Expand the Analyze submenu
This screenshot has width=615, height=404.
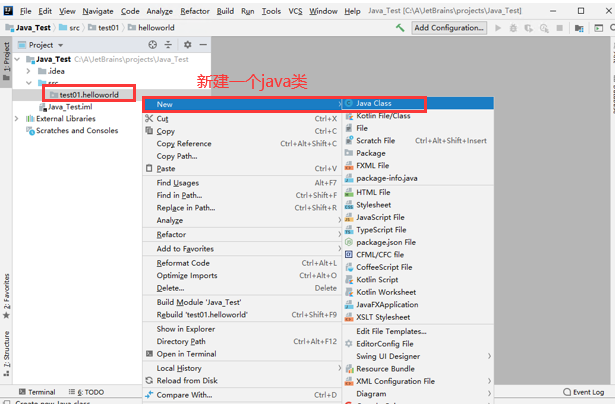click(242, 220)
